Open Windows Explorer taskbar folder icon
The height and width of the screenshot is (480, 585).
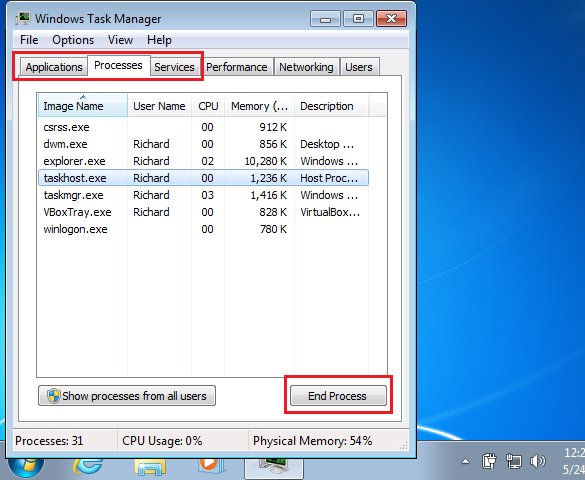tap(150, 468)
